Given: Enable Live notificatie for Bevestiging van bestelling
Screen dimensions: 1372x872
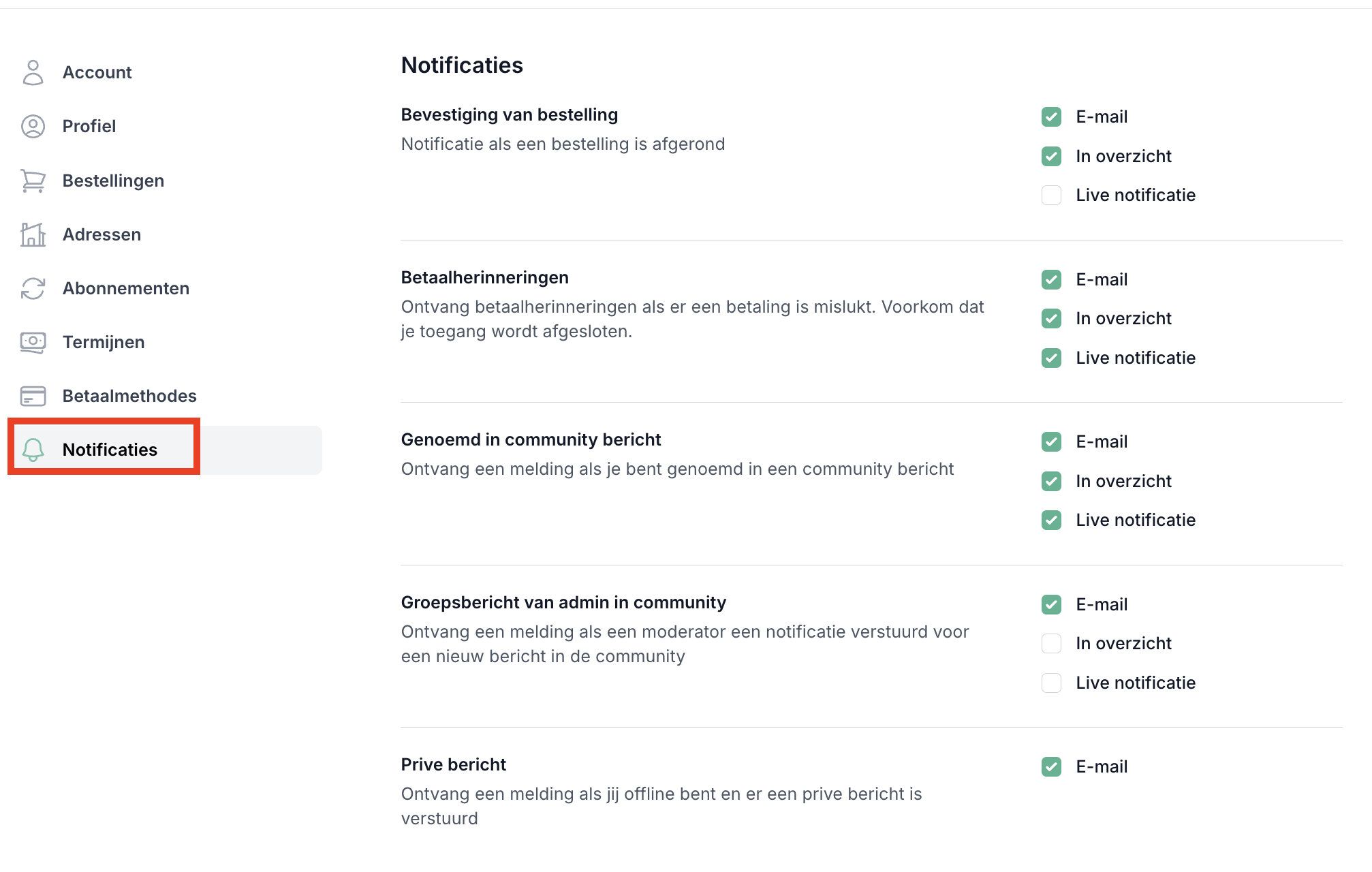Looking at the screenshot, I should tap(1051, 196).
